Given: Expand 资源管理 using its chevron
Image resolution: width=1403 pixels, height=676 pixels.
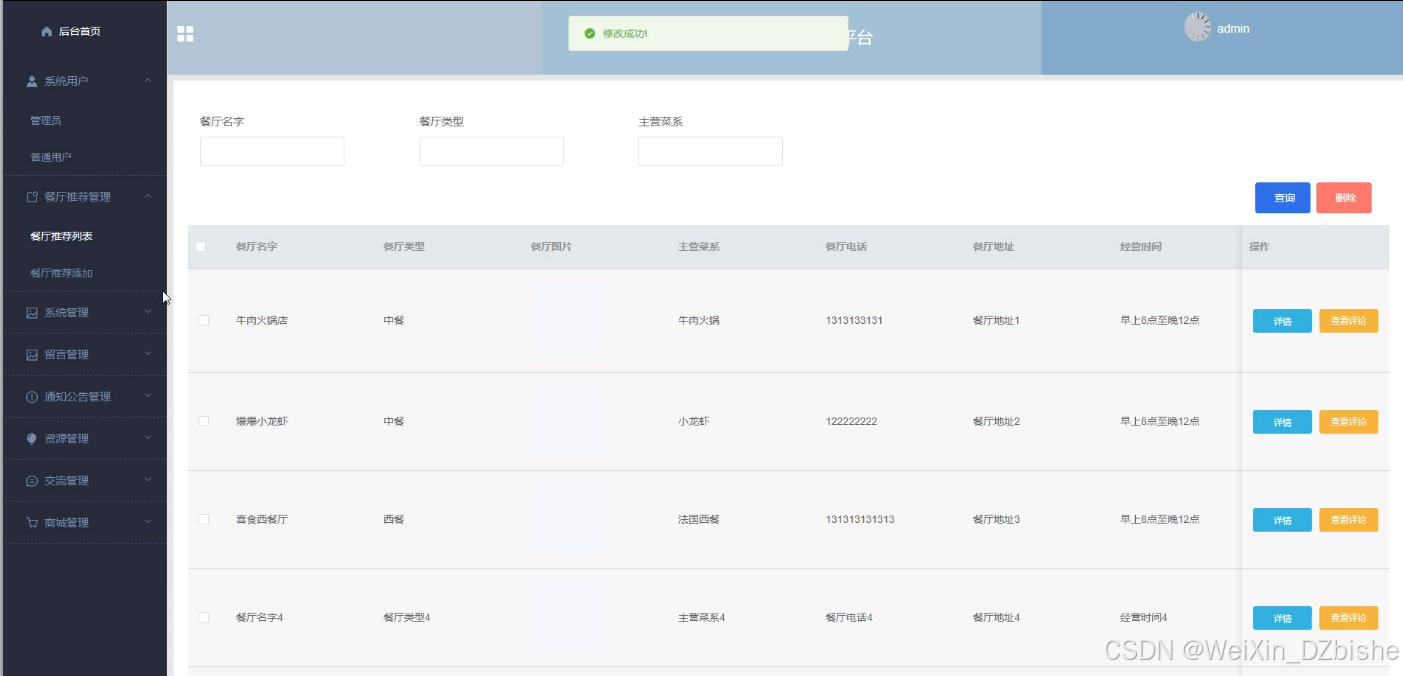Looking at the screenshot, I should 148,438.
